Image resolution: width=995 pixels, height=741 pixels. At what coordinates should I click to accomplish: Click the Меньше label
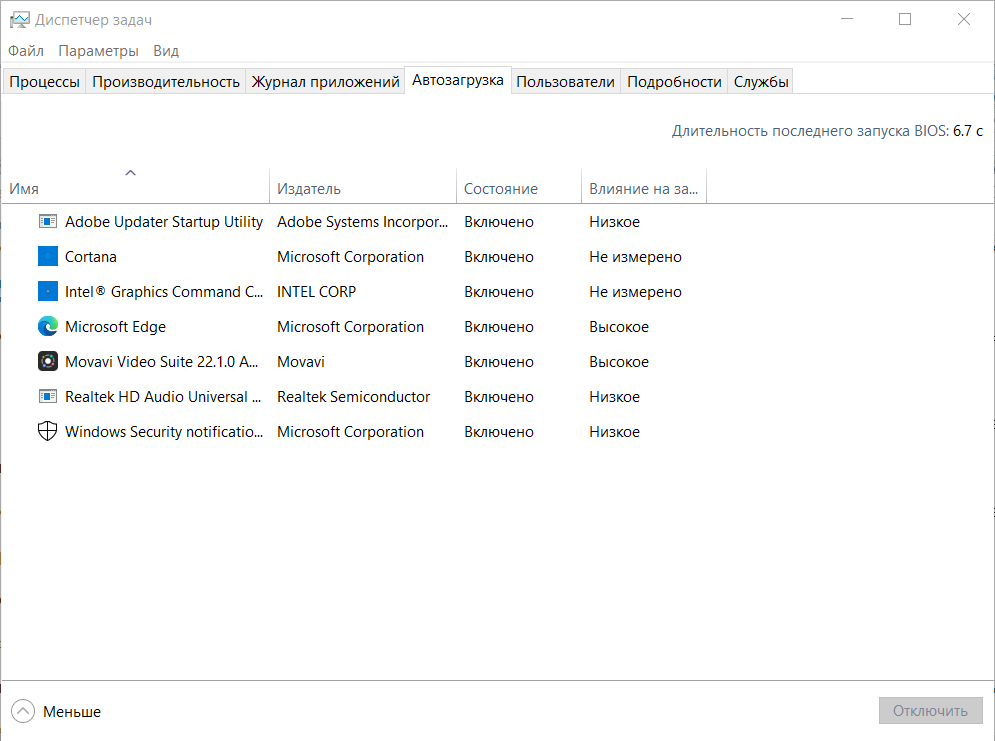tap(72, 712)
